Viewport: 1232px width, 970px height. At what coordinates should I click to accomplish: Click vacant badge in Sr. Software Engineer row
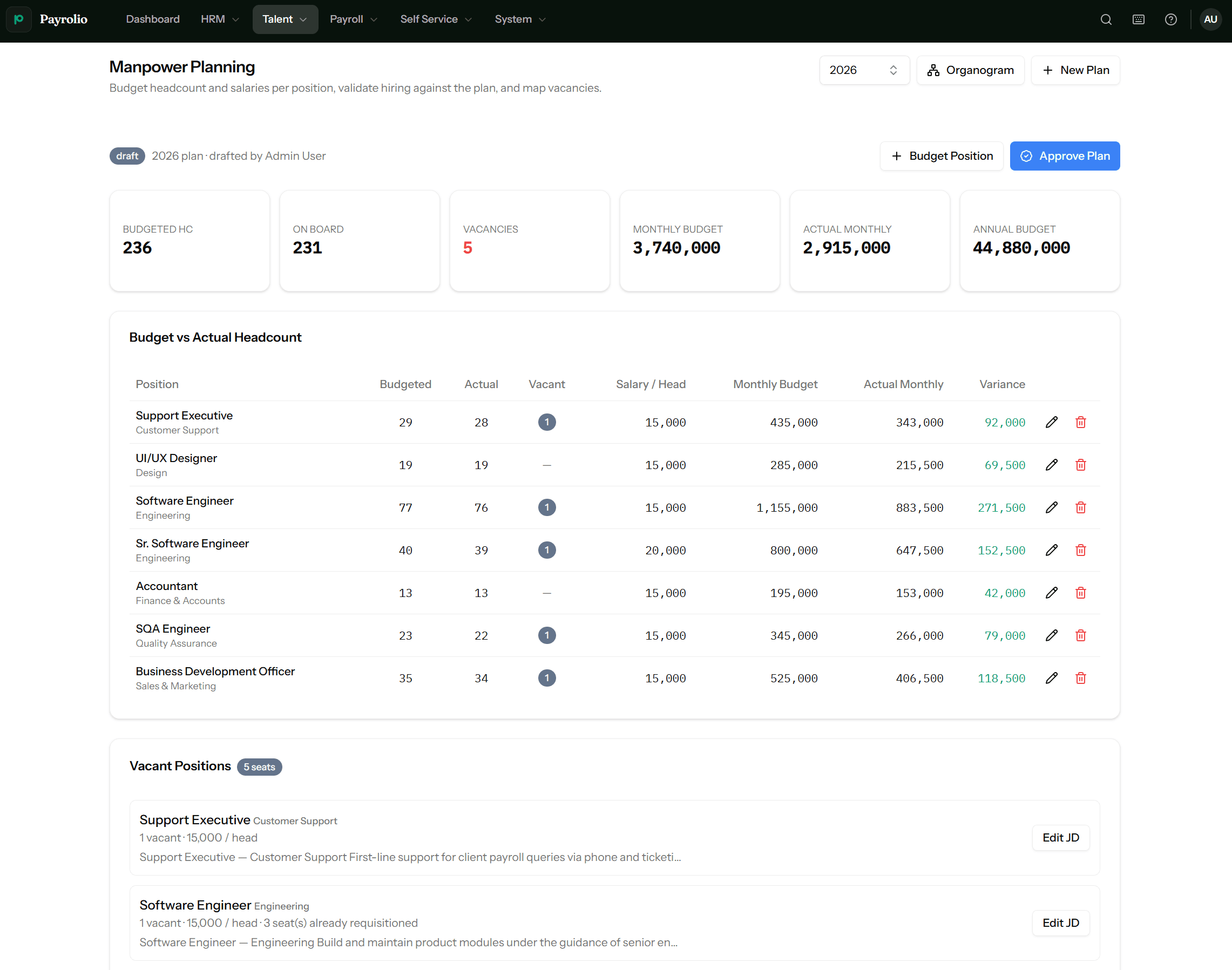(546, 550)
